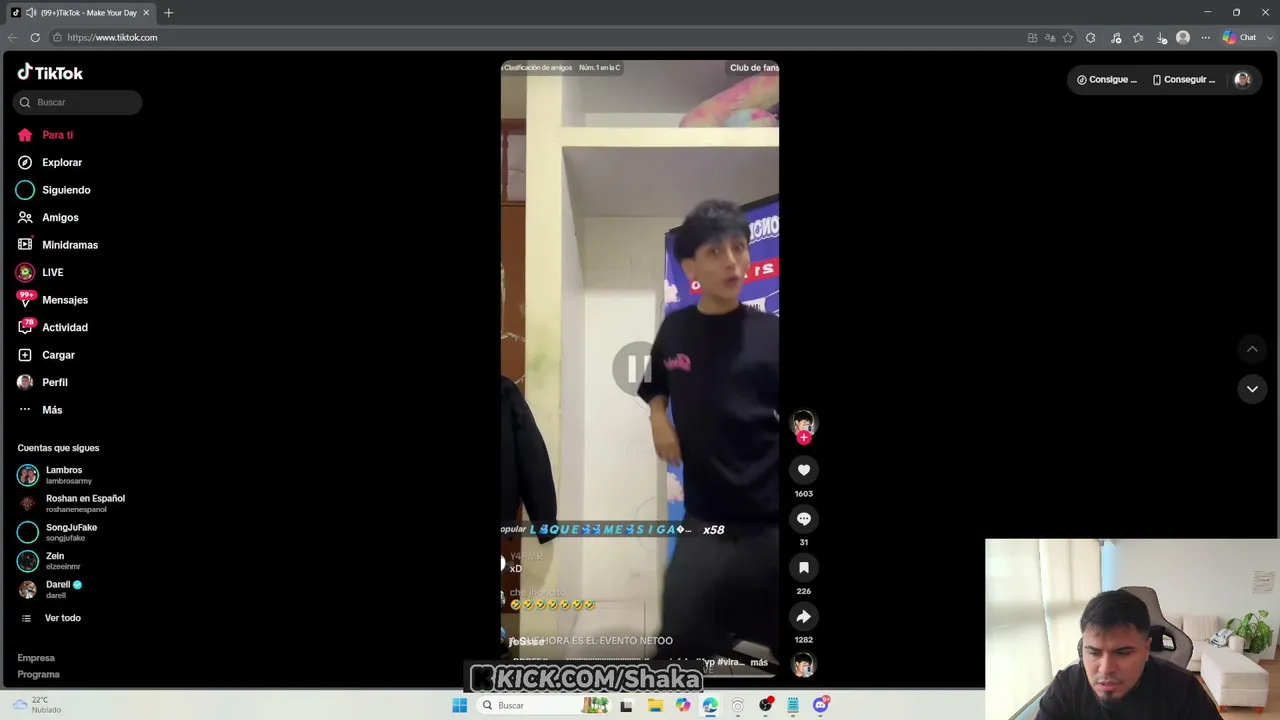
Task: Open the Siguiendo feed
Action: click(x=53, y=190)
